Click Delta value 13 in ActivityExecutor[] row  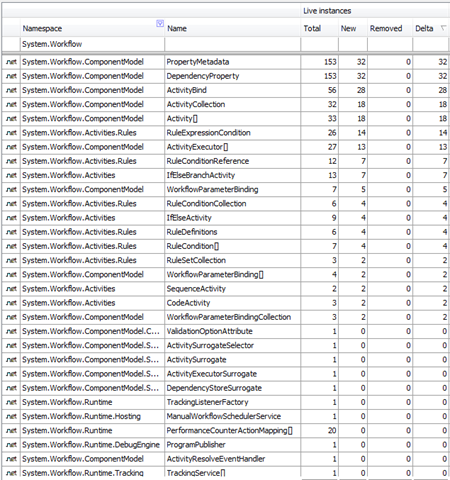tap(443, 147)
